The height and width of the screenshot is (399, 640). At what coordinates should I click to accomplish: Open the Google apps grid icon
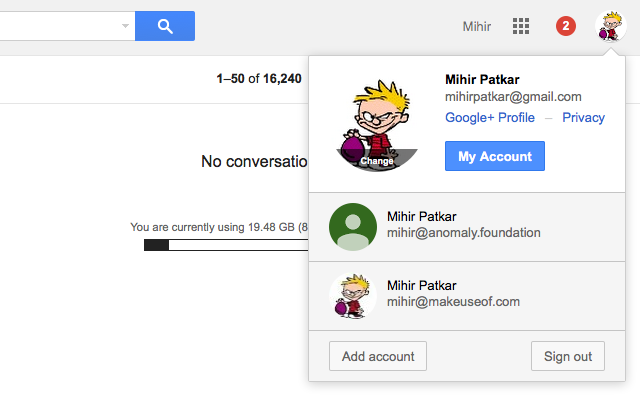[521, 26]
